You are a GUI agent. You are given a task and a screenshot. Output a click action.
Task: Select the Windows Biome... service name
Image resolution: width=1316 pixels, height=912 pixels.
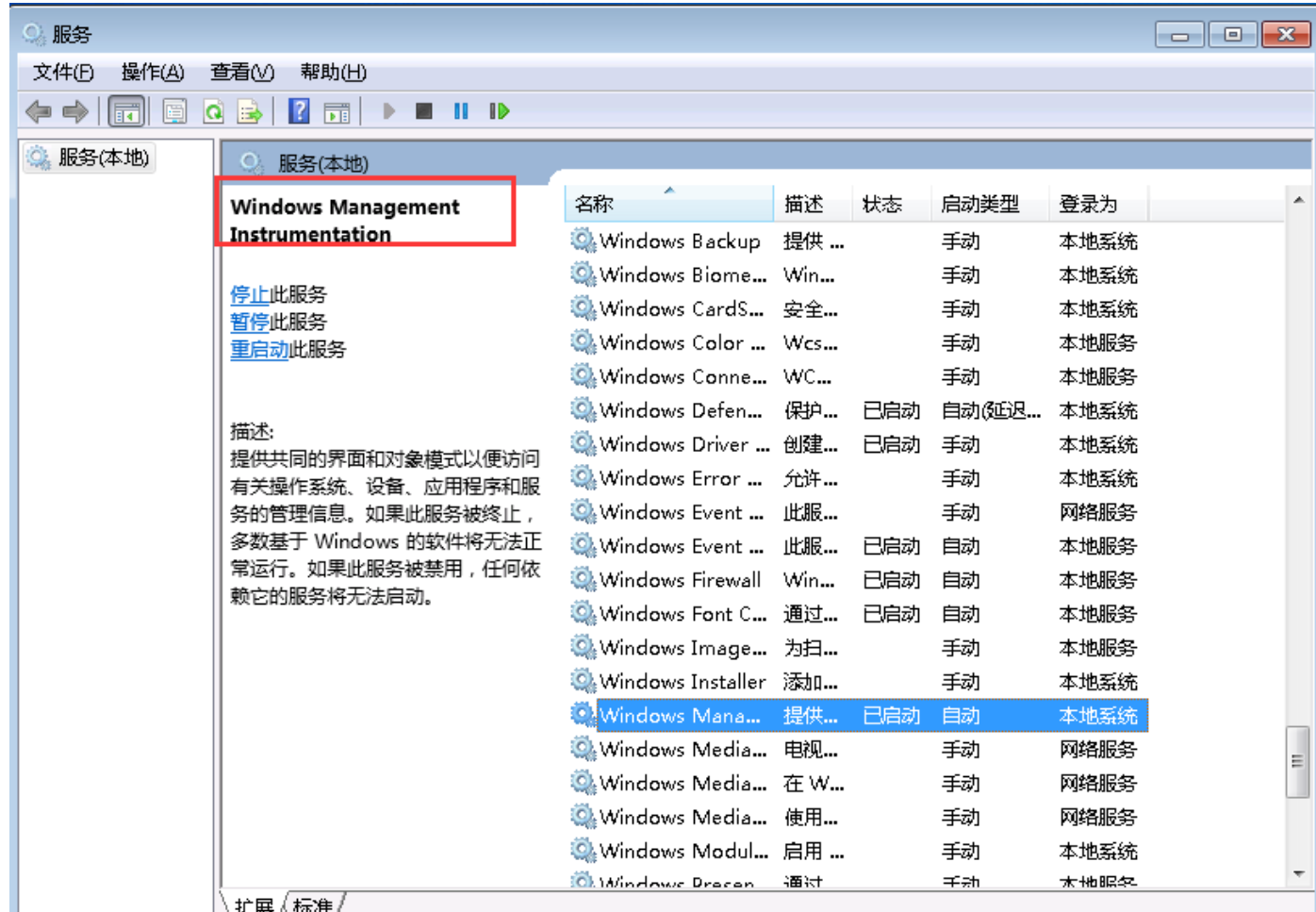click(683, 275)
